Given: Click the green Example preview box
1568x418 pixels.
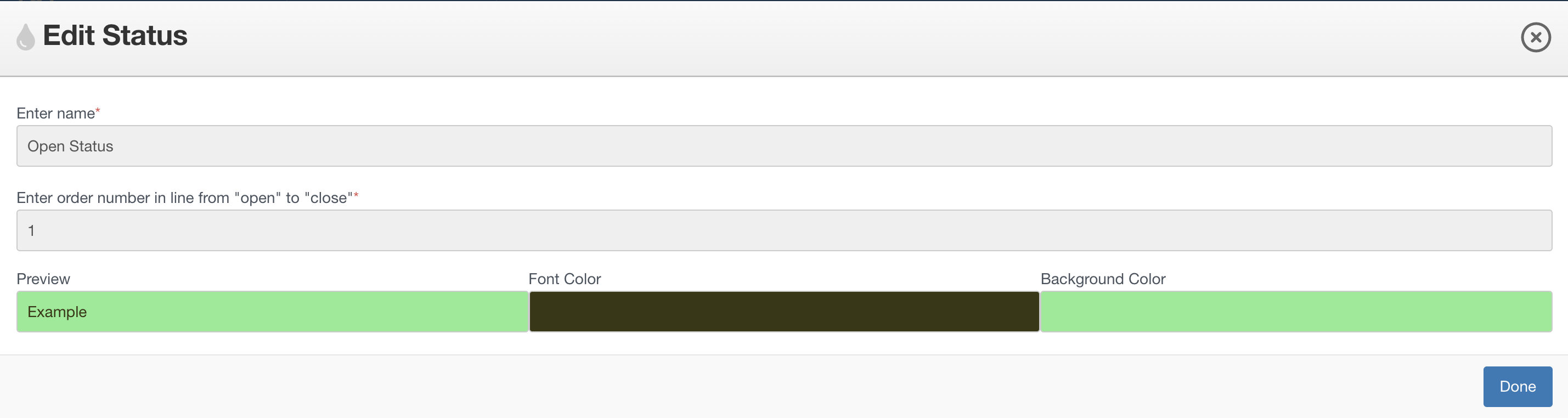Looking at the screenshot, I should pos(272,312).
